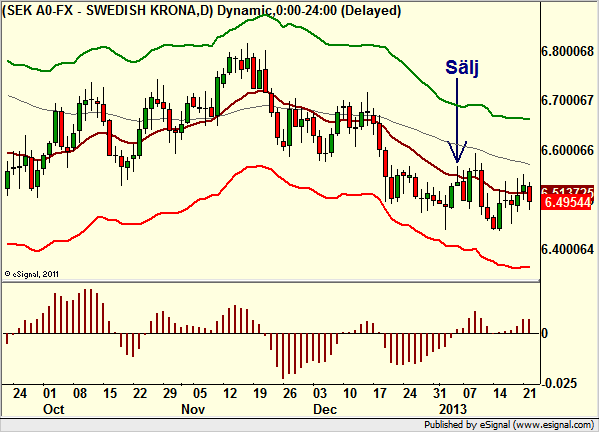Click the © eSignal, 2011 copyright text
Image resolution: width=599 pixels, height=432 pixels.
point(31,274)
